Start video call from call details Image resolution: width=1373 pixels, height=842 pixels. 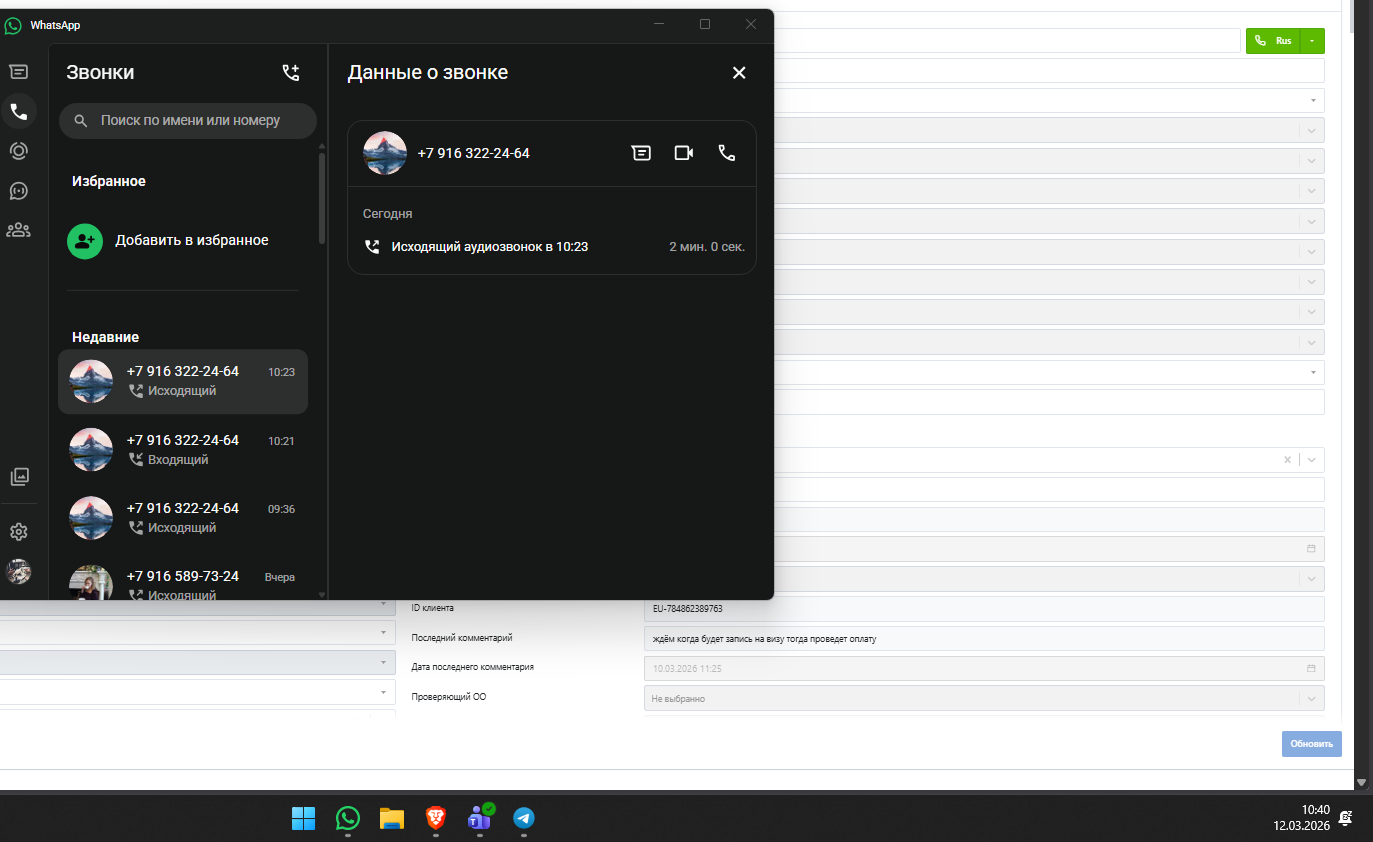[684, 153]
